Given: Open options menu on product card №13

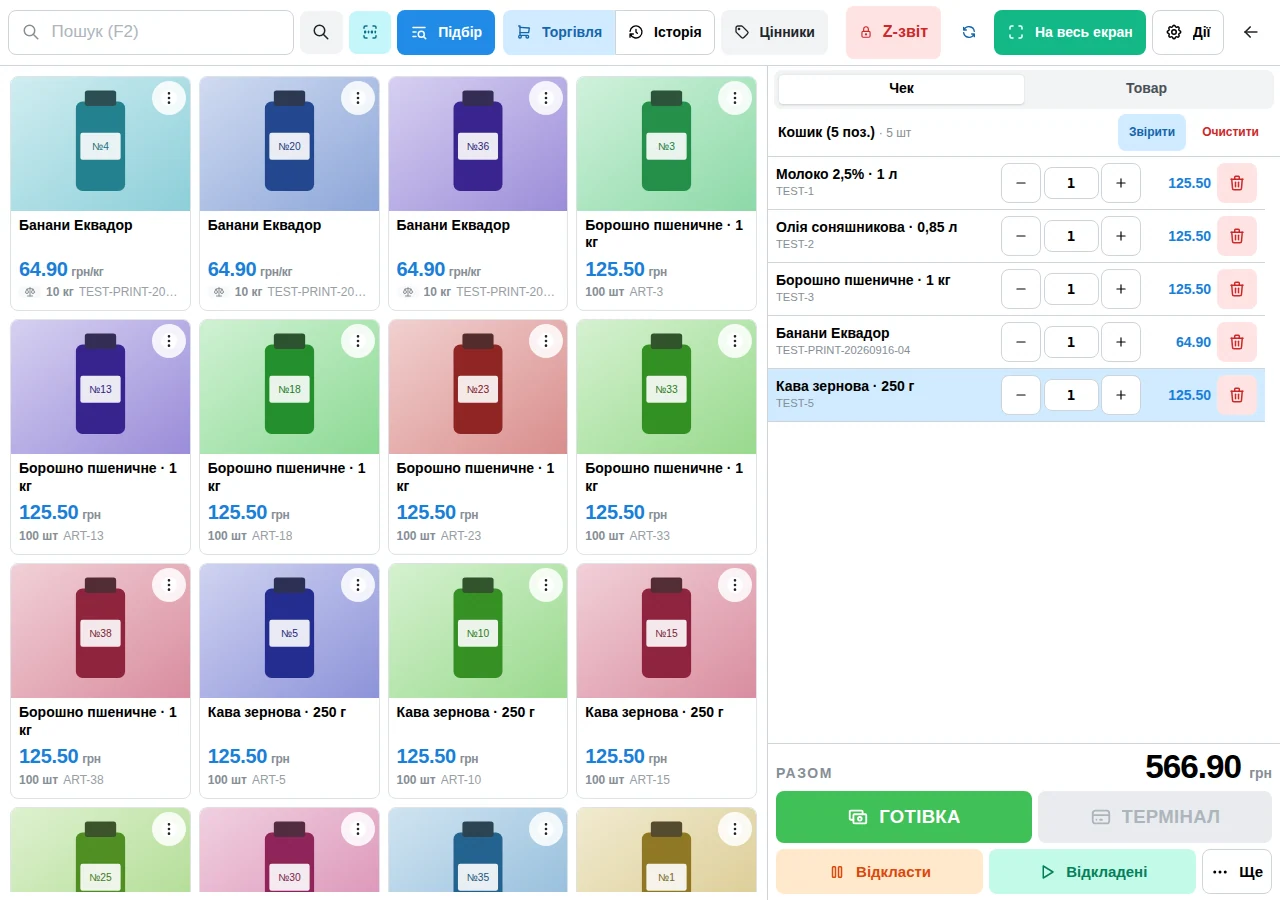Looking at the screenshot, I should coord(169,341).
